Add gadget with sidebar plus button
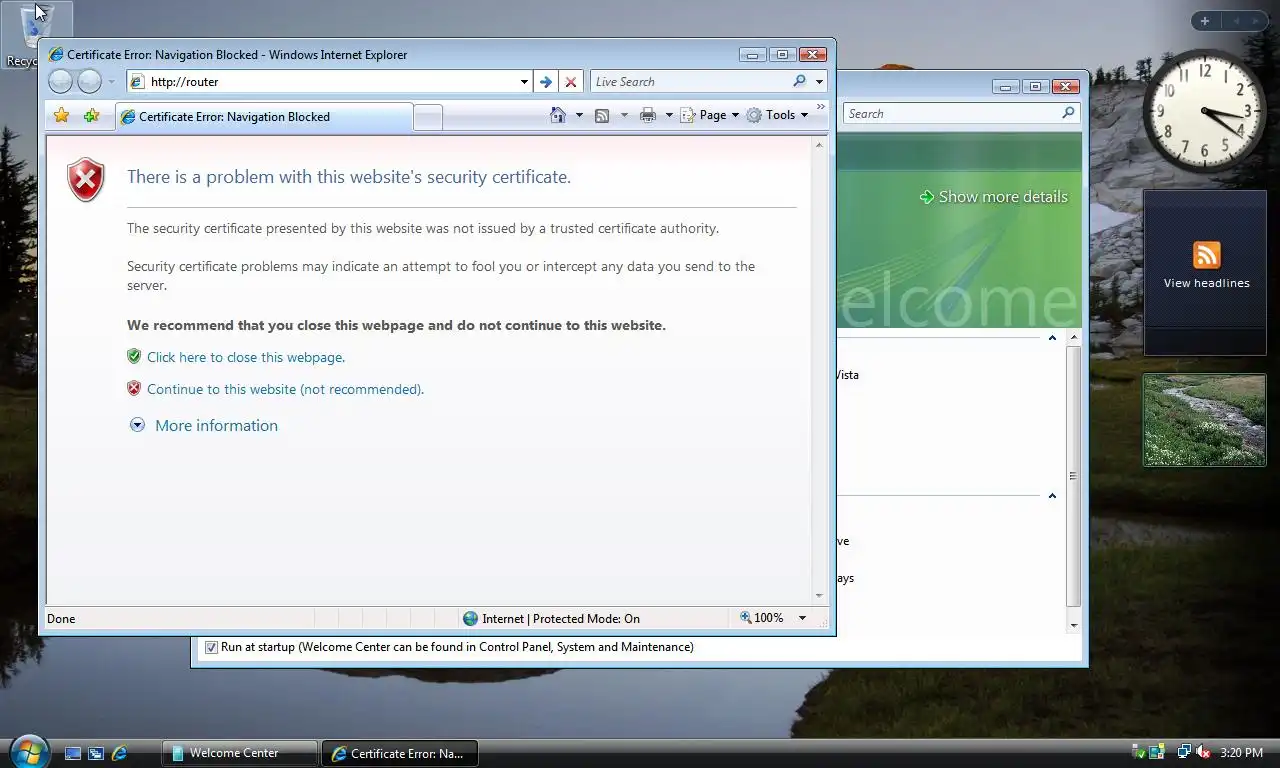Image resolution: width=1280 pixels, height=768 pixels. coord(1205,21)
